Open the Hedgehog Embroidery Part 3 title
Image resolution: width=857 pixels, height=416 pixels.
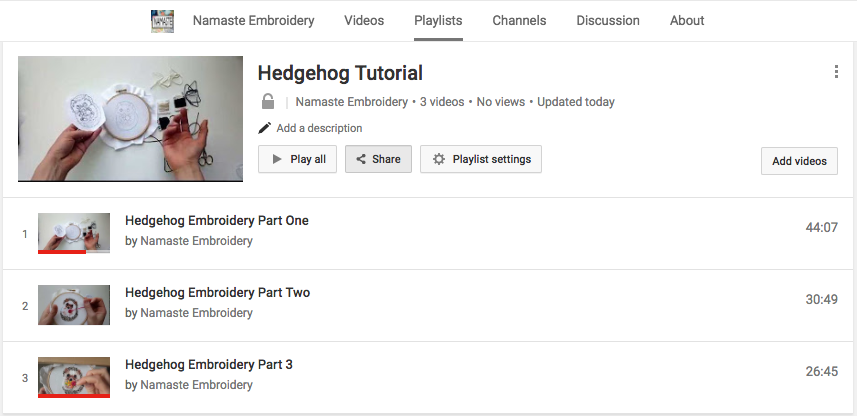click(x=208, y=365)
